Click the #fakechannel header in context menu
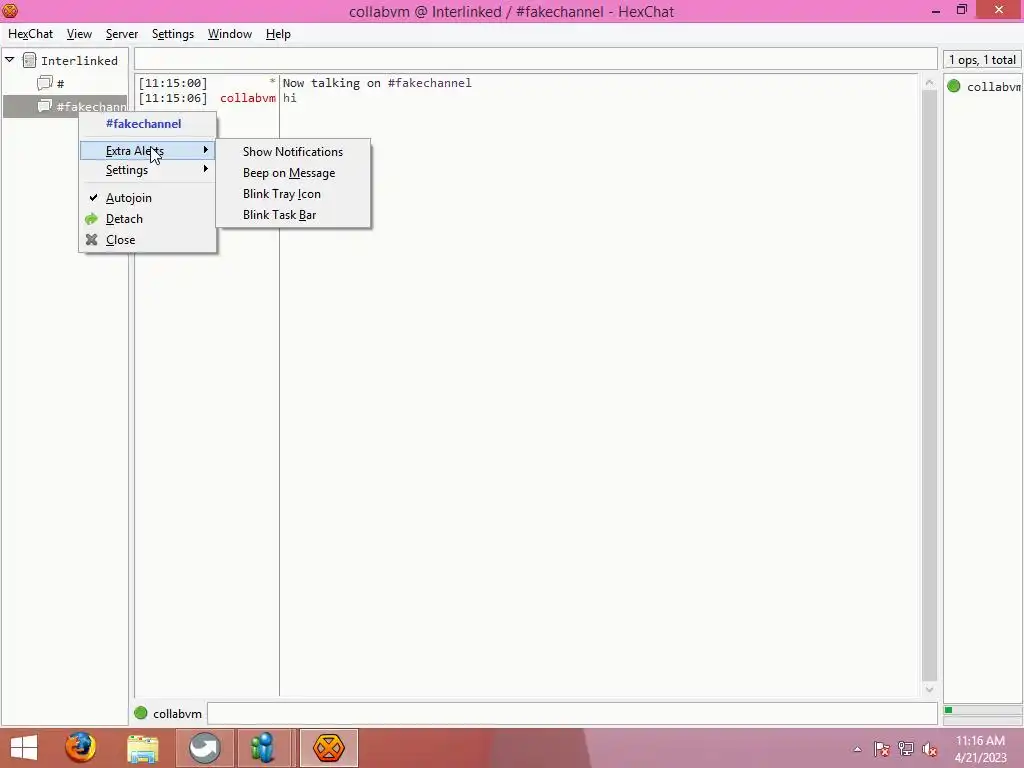Screen dimensions: 1024x768 (144, 123)
